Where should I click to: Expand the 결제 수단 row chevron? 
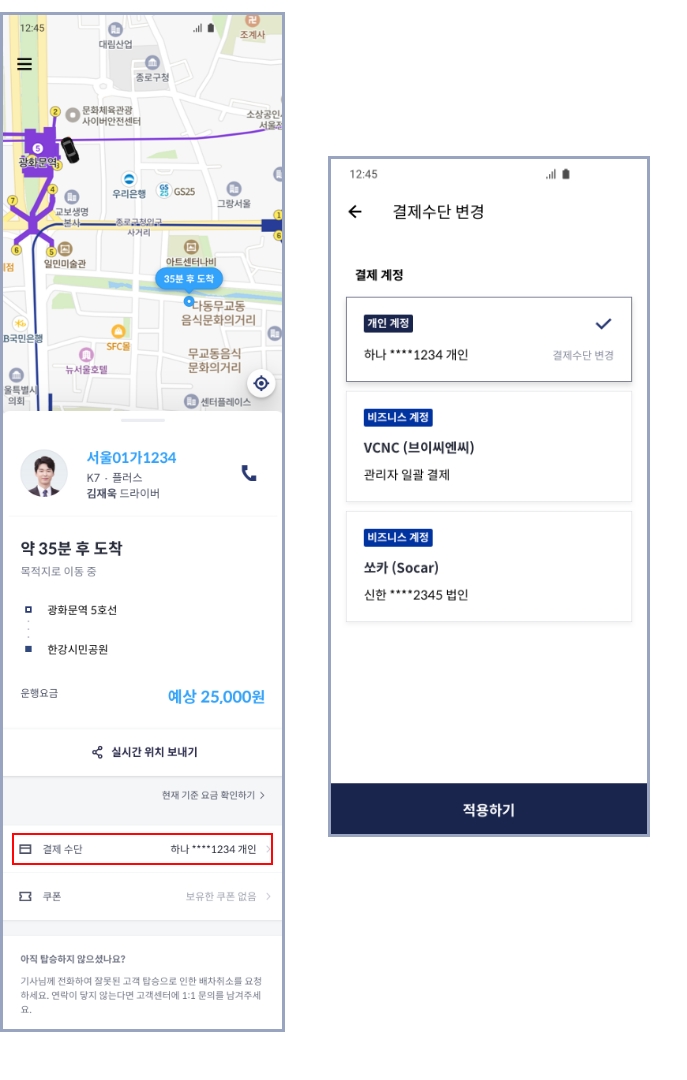coord(268,849)
